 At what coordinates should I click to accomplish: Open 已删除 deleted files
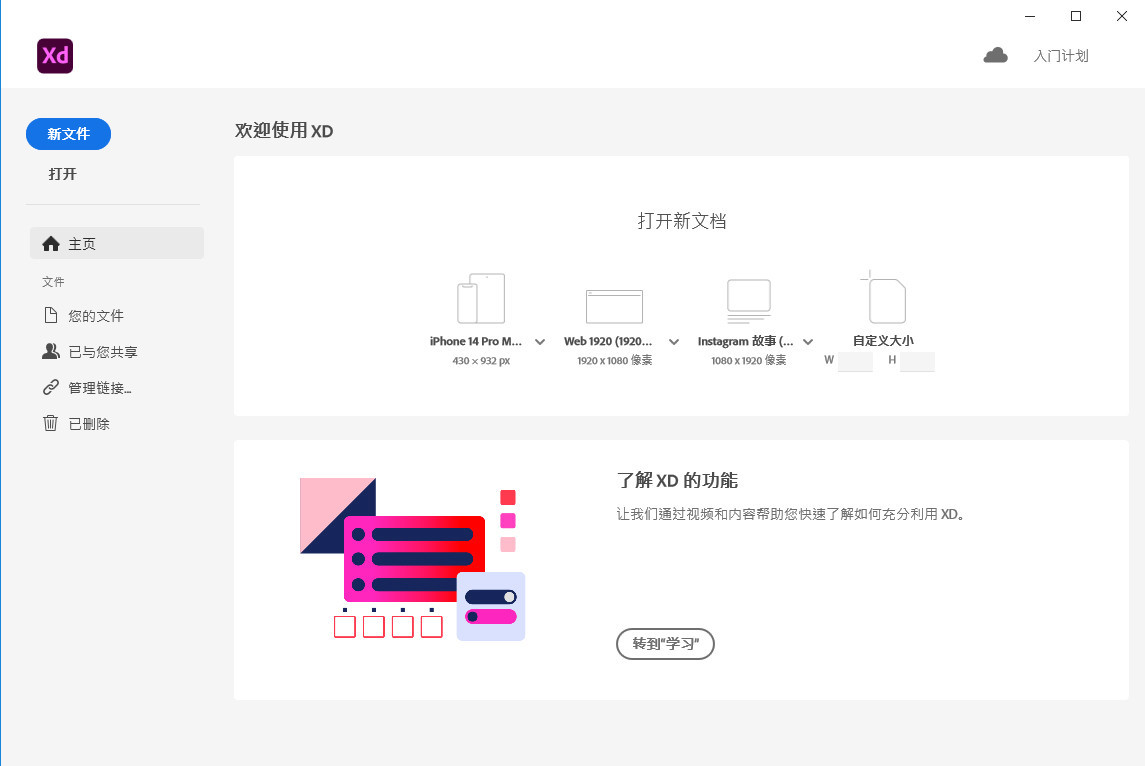coord(89,424)
